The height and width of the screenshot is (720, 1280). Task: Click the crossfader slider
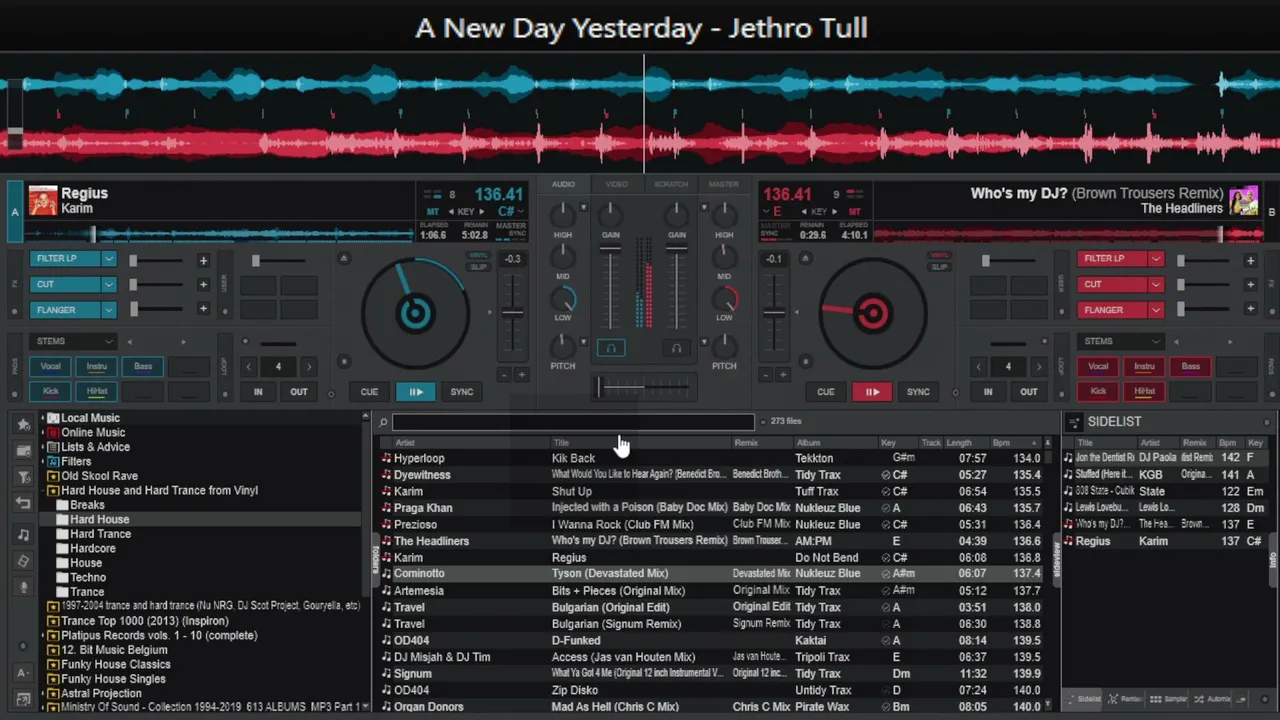tap(643, 387)
